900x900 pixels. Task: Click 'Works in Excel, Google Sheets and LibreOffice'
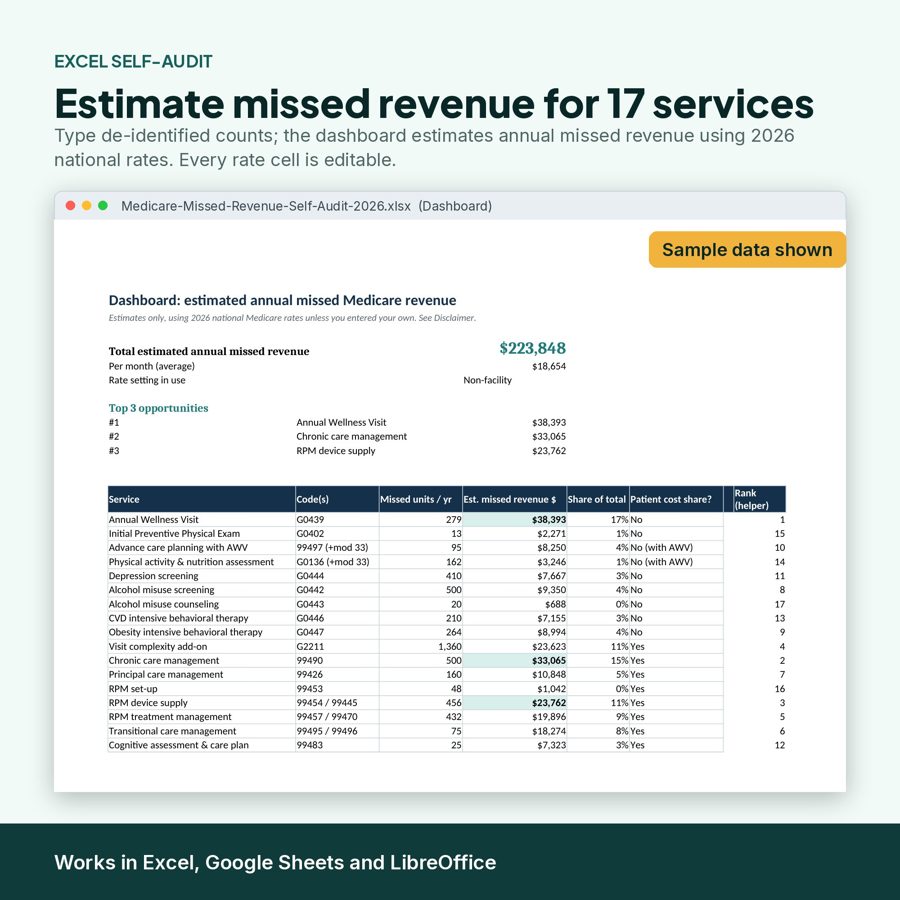(275, 862)
